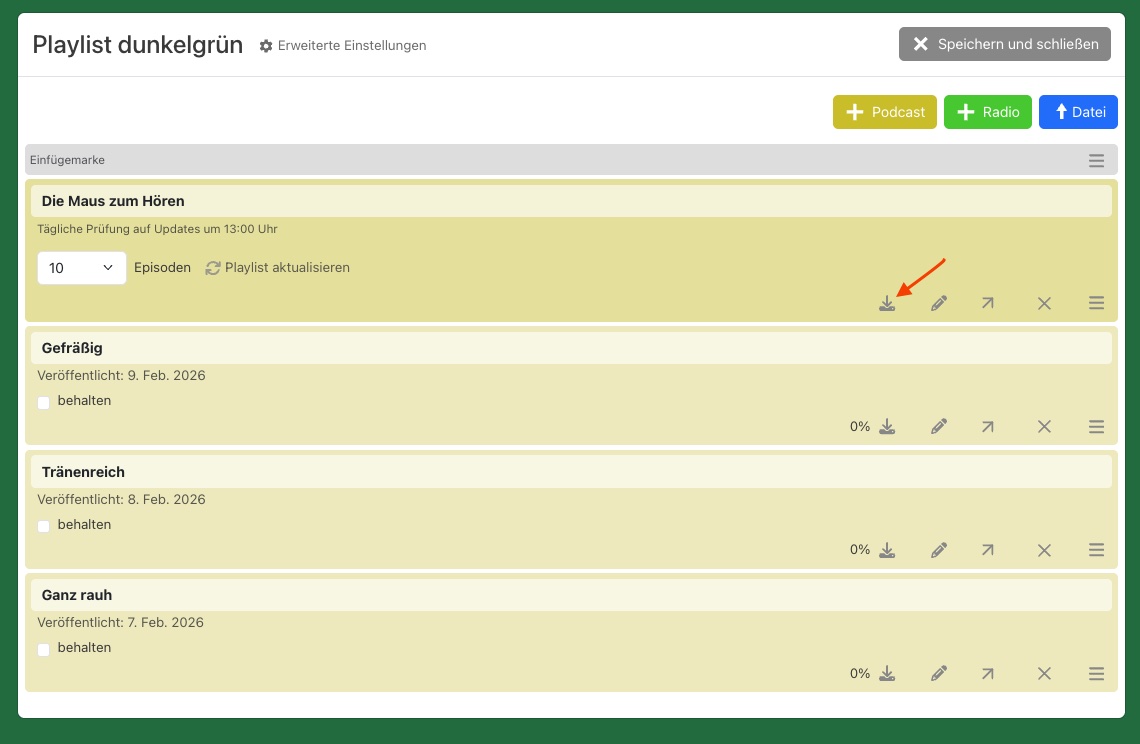The image size is (1140, 744).
Task: Click the pencil edit icon for Gefräßig
Action: coord(938,427)
